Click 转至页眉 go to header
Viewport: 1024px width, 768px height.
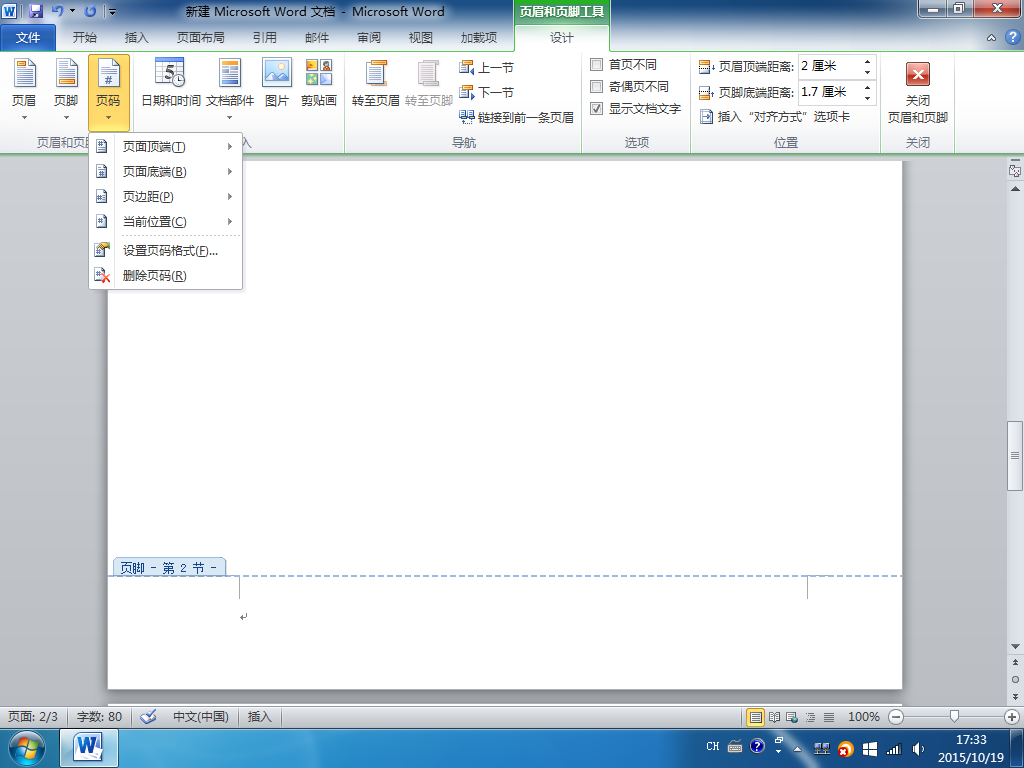click(x=376, y=82)
